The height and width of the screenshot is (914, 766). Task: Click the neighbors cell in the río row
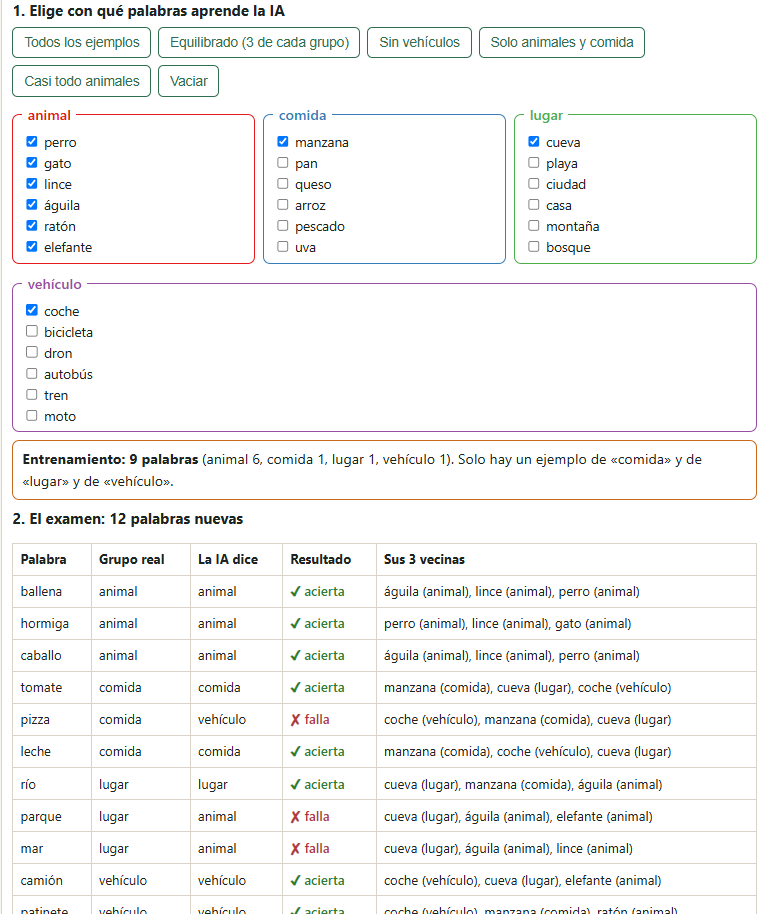click(x=566, y=785)
